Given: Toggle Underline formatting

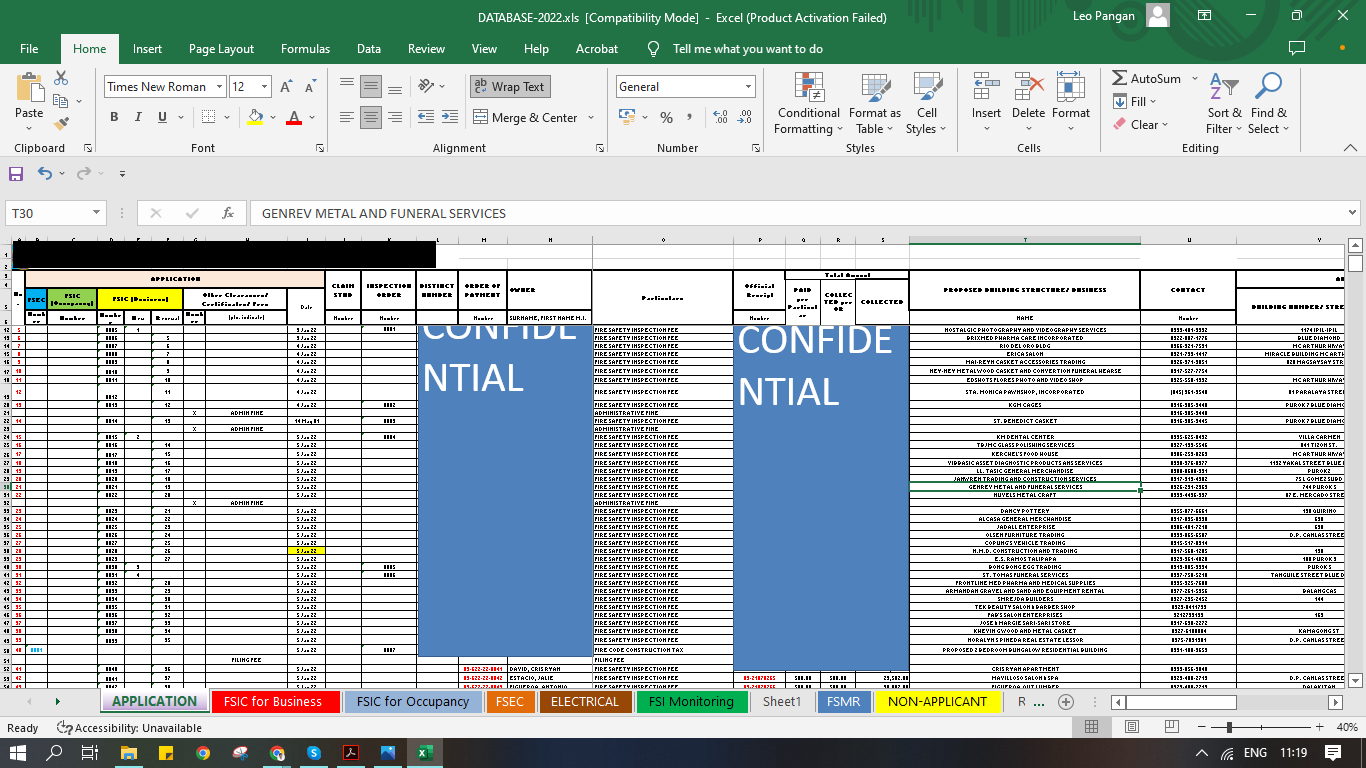Looking at the screenshot, I should (162, 117).
